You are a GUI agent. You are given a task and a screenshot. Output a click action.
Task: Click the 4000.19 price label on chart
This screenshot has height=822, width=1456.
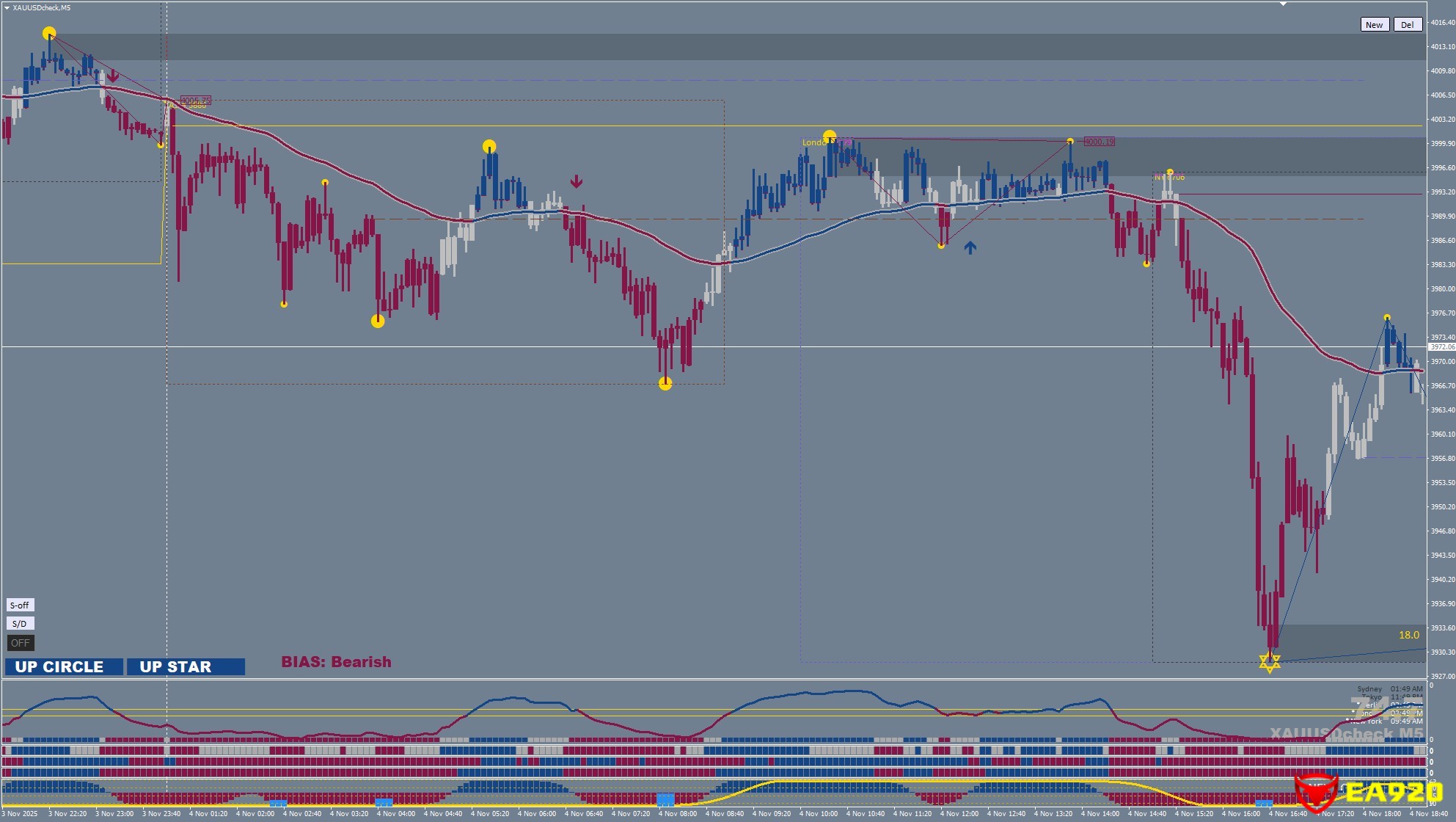pyautogui.click(x=1098, y=142)
